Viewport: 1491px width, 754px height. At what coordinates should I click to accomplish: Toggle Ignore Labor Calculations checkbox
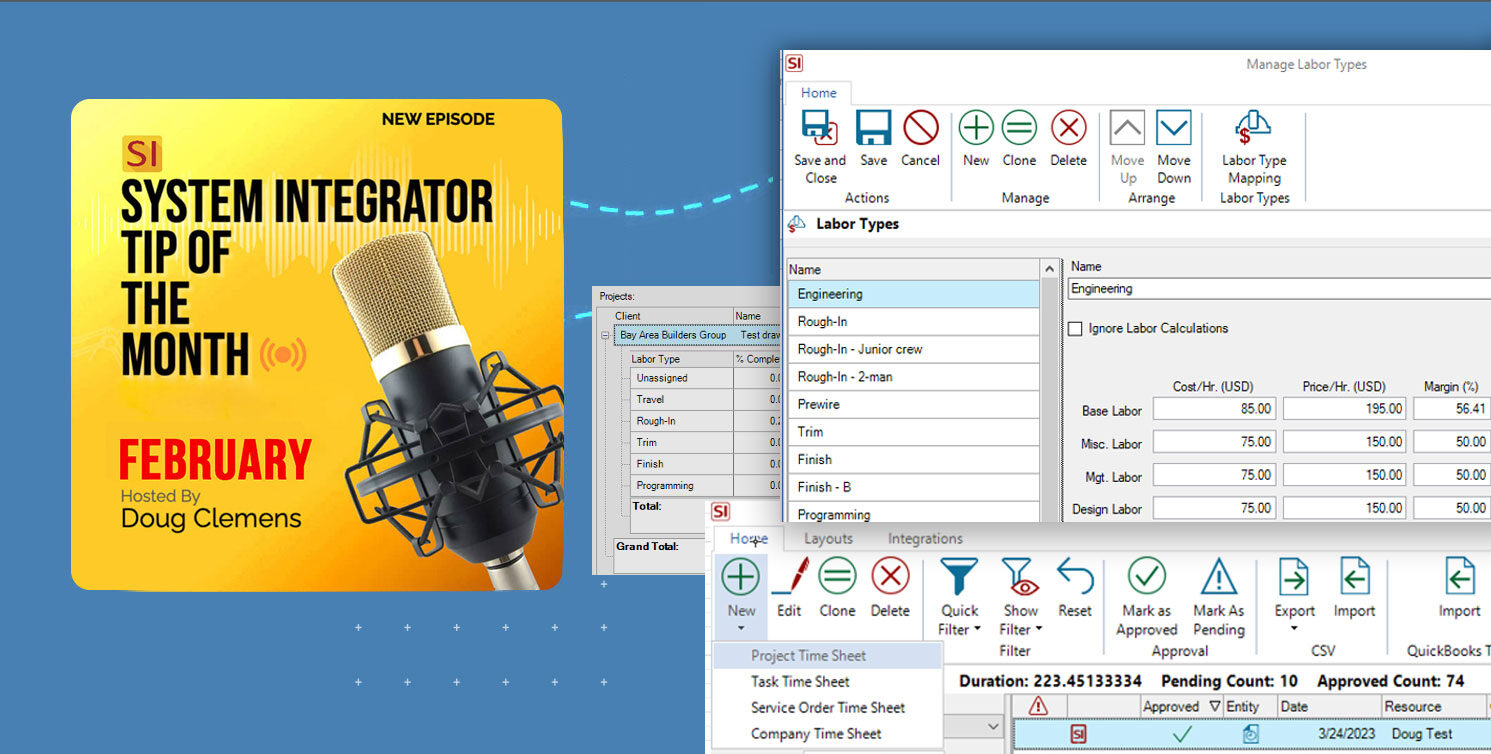tap(1075, 328)
